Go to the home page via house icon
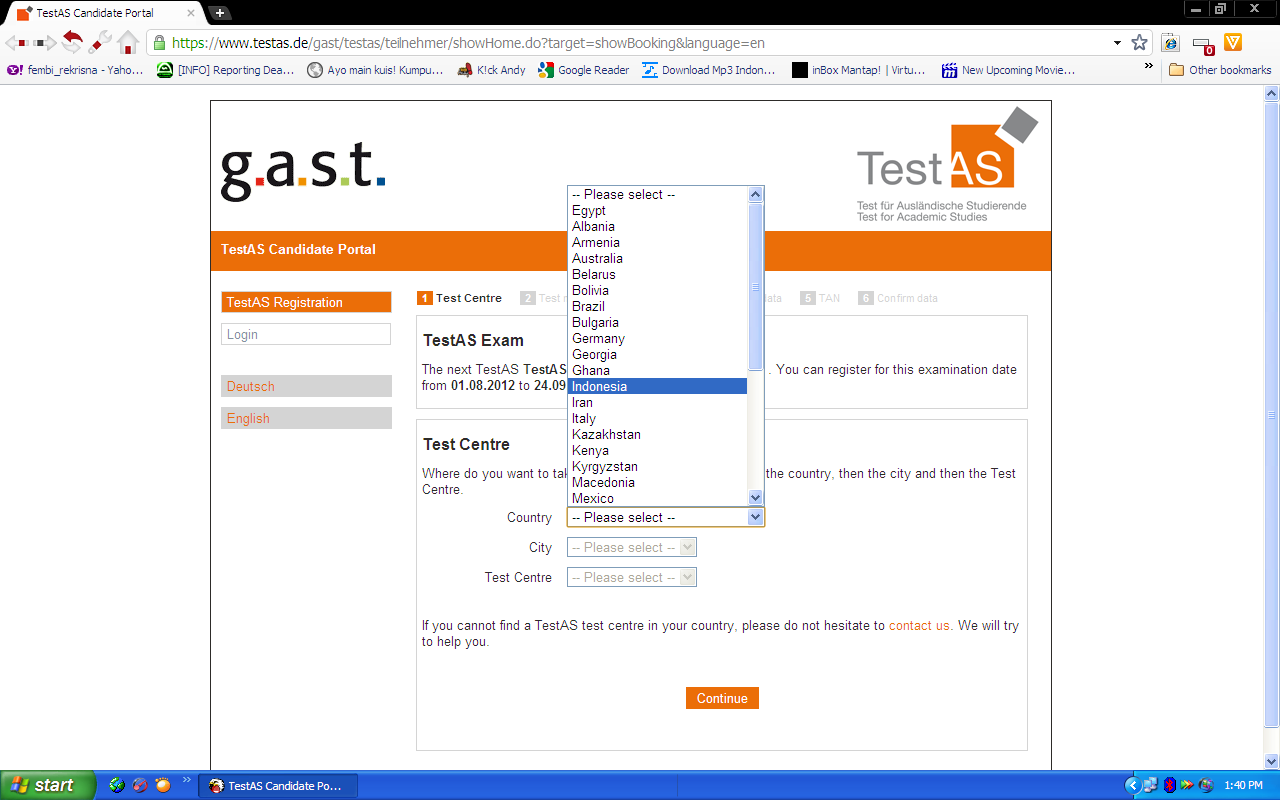This screenshot has width=1280, height=800. [x=128, y=42]
